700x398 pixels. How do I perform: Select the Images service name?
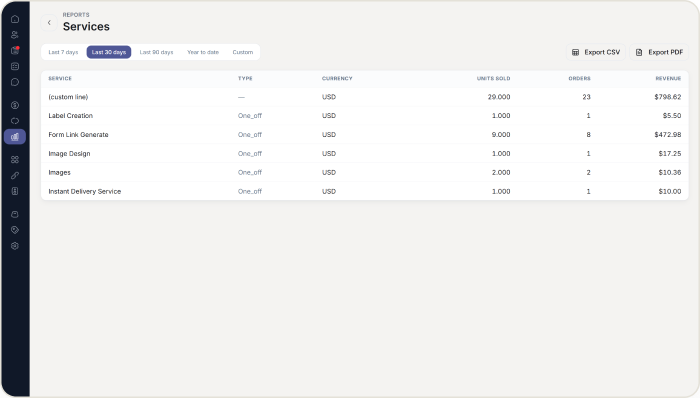click(59, 173)
